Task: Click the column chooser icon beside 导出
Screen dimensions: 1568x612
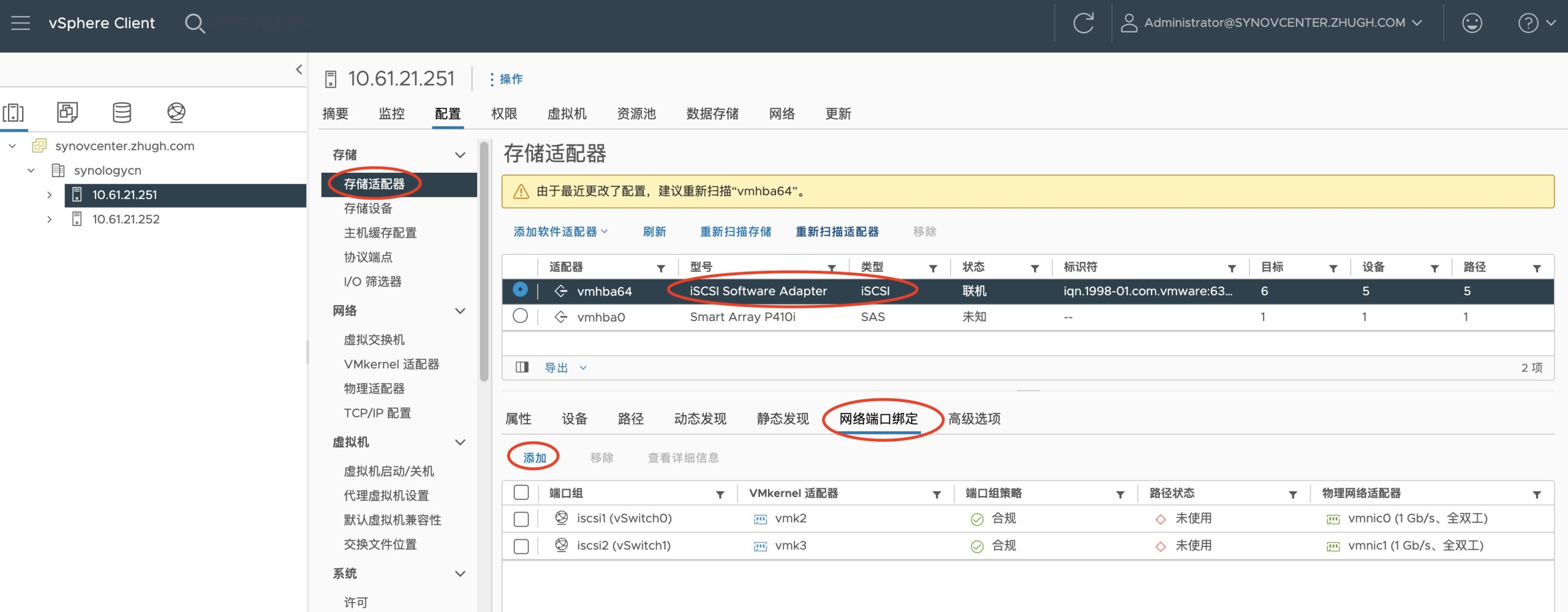Action: coord(522,368)
